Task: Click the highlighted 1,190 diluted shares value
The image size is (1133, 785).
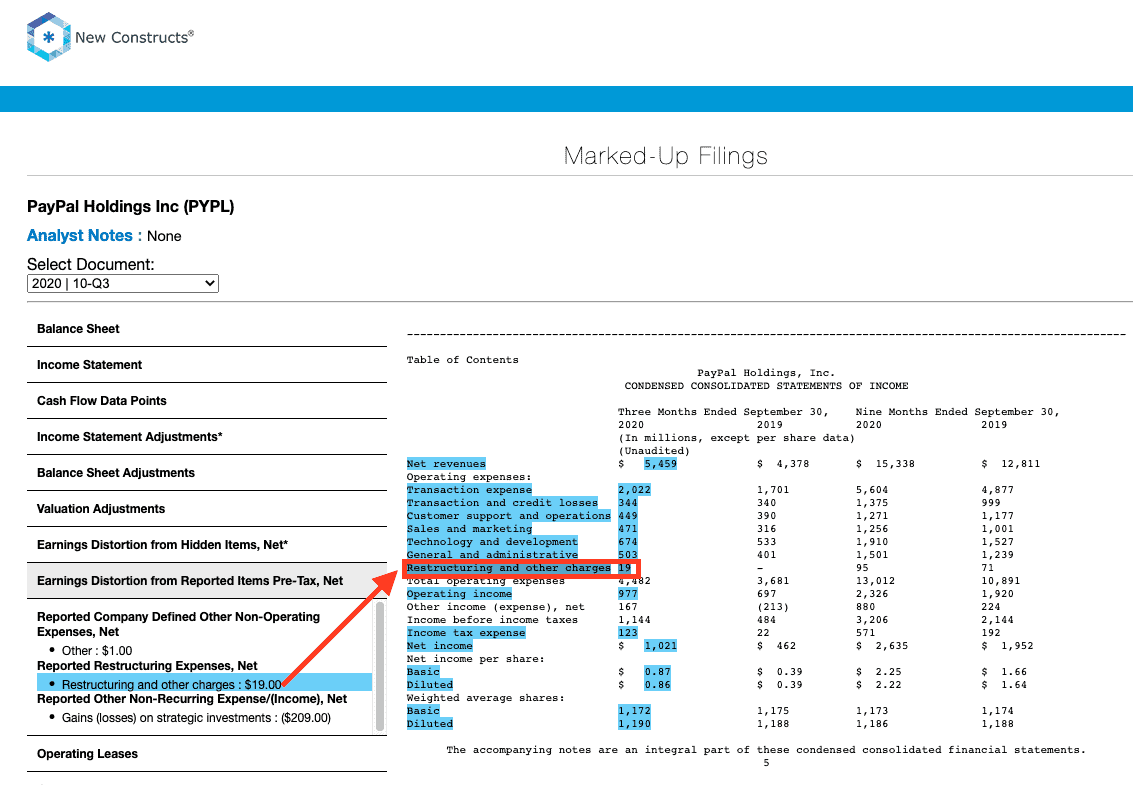Action: 634,724
